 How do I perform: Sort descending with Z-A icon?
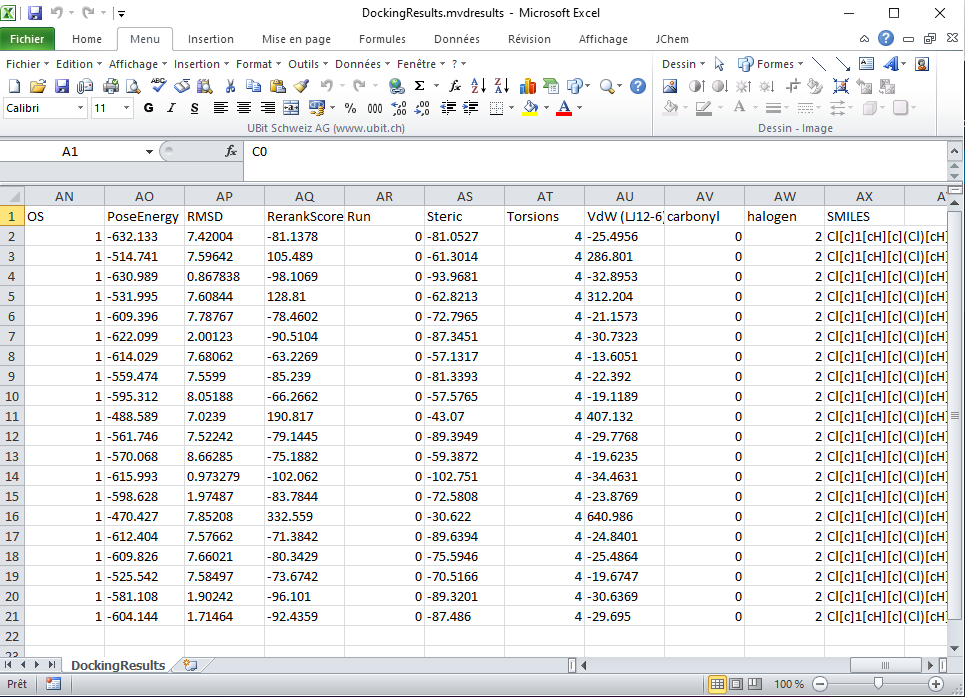pos(502,86)
